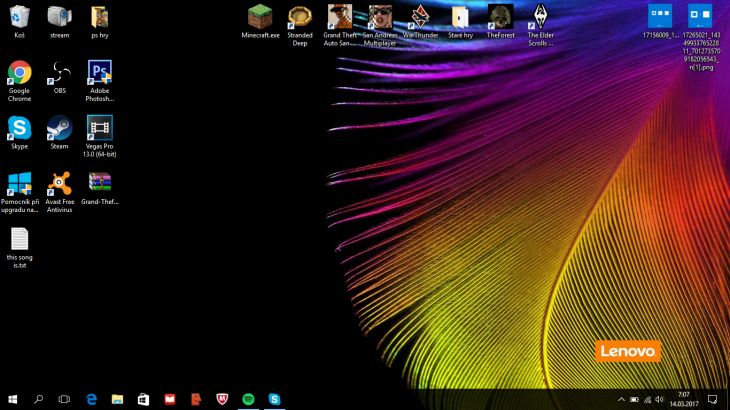The width and height of the screenshot is (730, 410).
Task: Select the WarThunder shortcut
Action: [x=420, y=17]
